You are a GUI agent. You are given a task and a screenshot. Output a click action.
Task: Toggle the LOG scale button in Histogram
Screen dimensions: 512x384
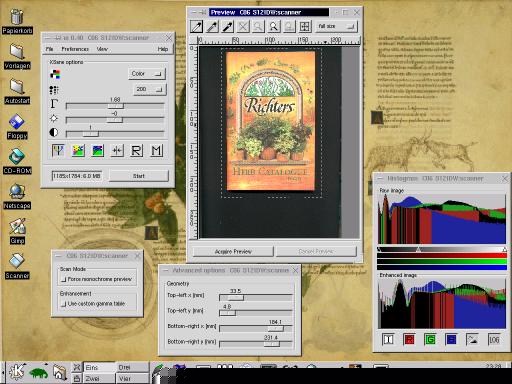point(494,339)
